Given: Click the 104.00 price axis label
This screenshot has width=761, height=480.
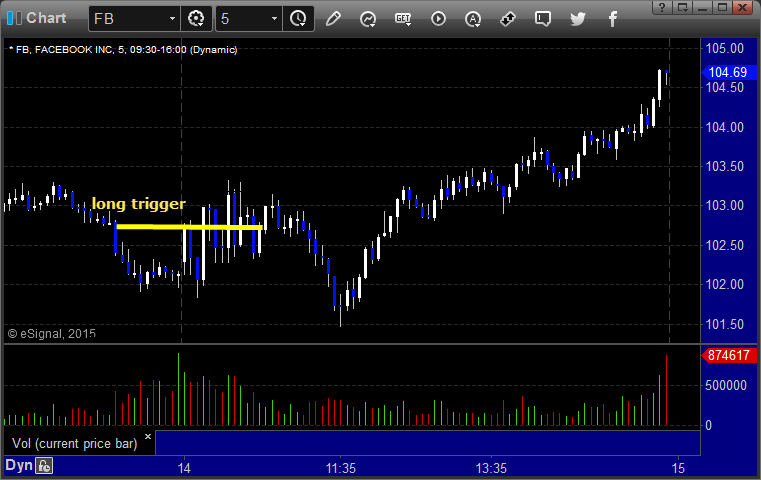Looking at the screenshot, I should [725, 127].
